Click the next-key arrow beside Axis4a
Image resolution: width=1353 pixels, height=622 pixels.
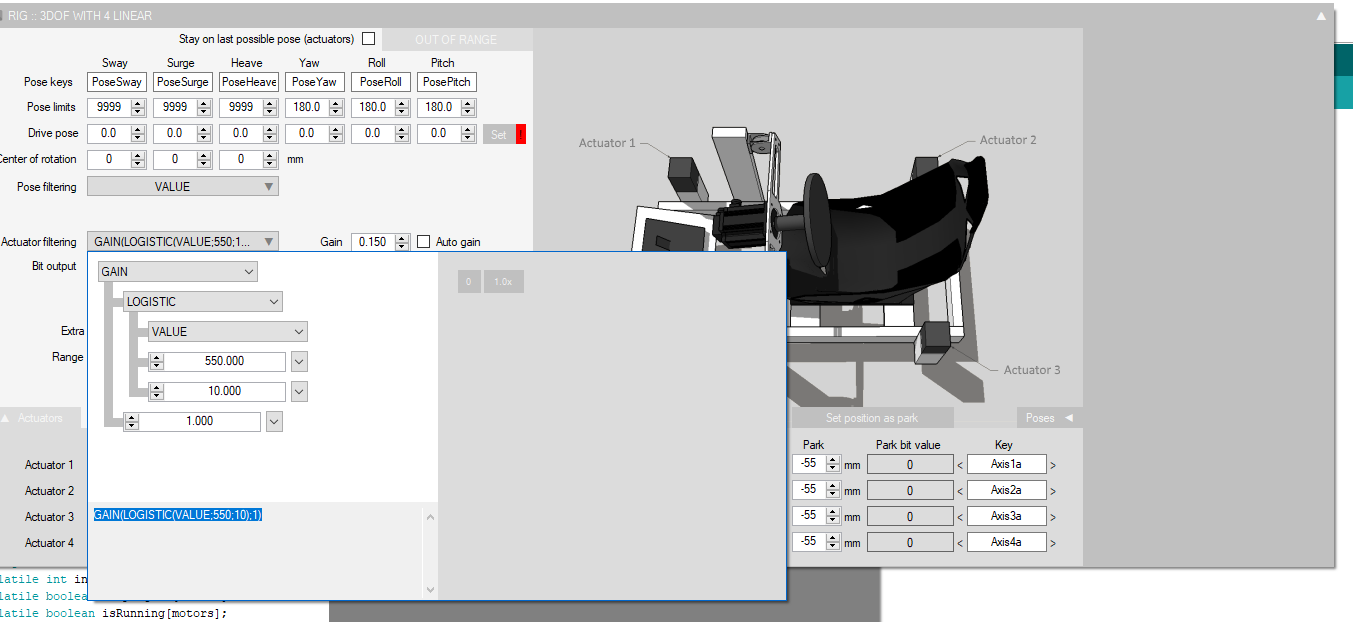pyautogui.click(x=1053, y=543)
